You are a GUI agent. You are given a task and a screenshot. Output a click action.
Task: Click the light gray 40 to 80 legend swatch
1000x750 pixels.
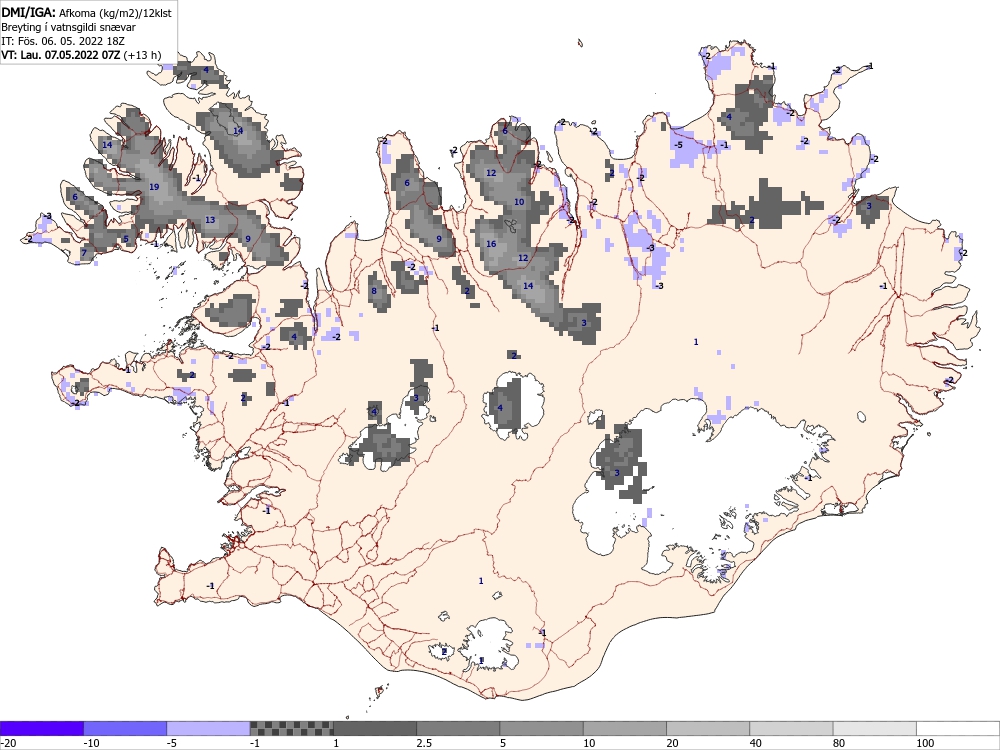791,728
